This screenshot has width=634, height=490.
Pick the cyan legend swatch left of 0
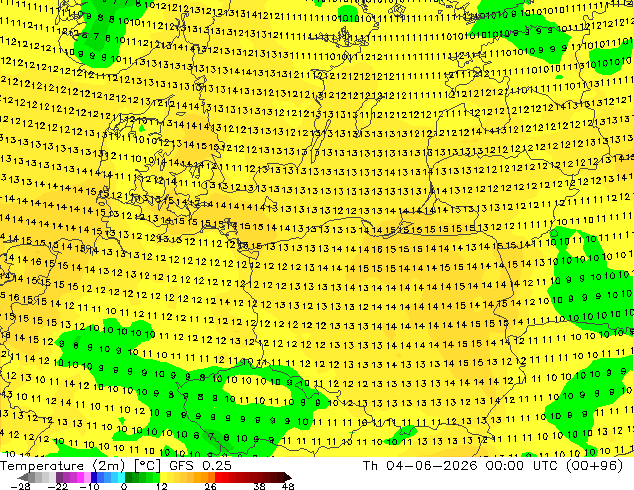121,477
